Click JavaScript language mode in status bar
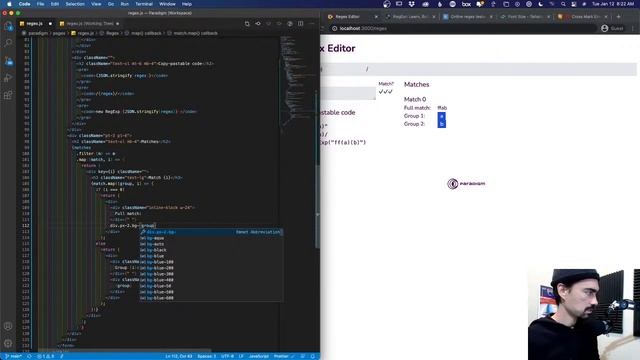 tap(259, 356)
